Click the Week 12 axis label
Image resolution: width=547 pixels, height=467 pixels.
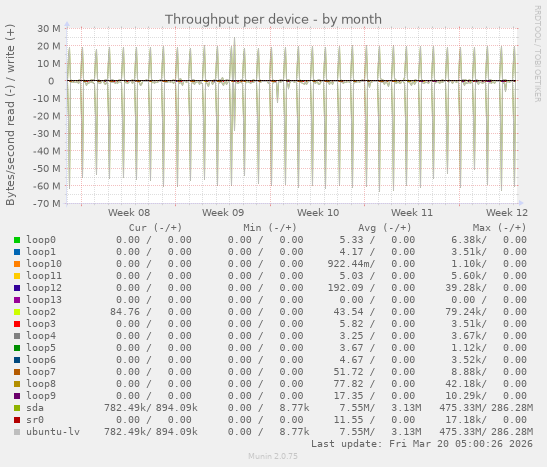point(507,213)
